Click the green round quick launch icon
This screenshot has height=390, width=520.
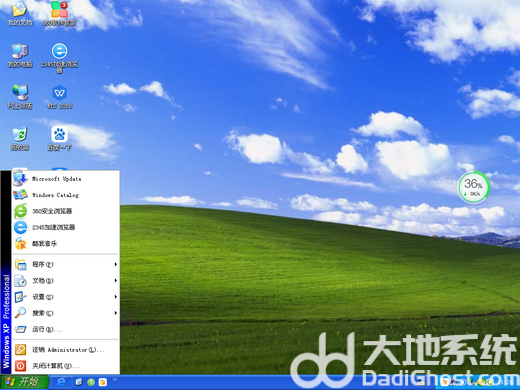point(91,382)
